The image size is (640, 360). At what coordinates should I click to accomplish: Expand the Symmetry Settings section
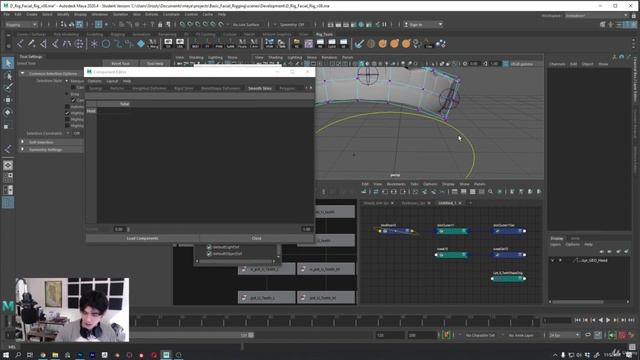(22, 149)
